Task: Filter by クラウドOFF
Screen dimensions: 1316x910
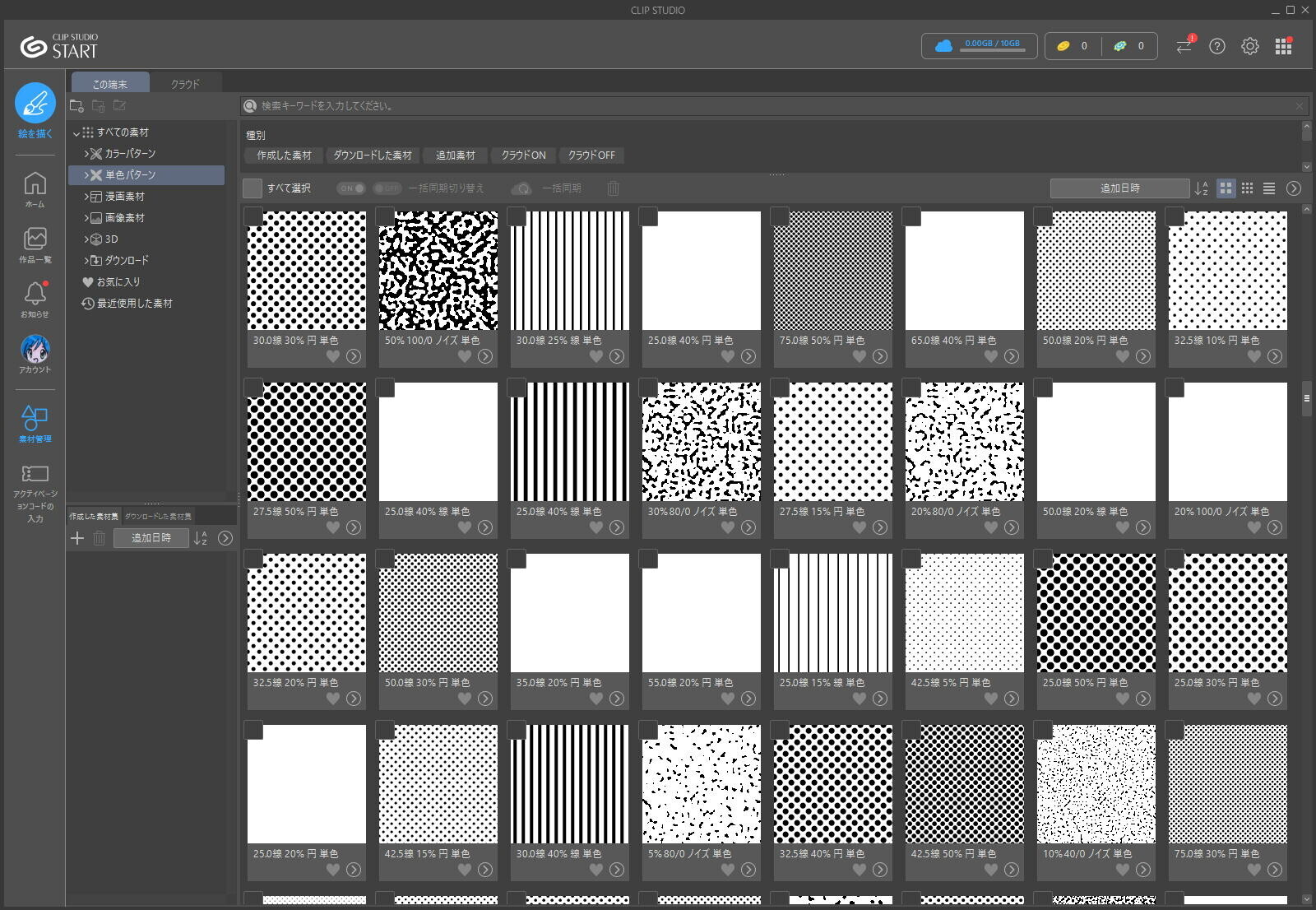Action: click(x=591, y=156)
